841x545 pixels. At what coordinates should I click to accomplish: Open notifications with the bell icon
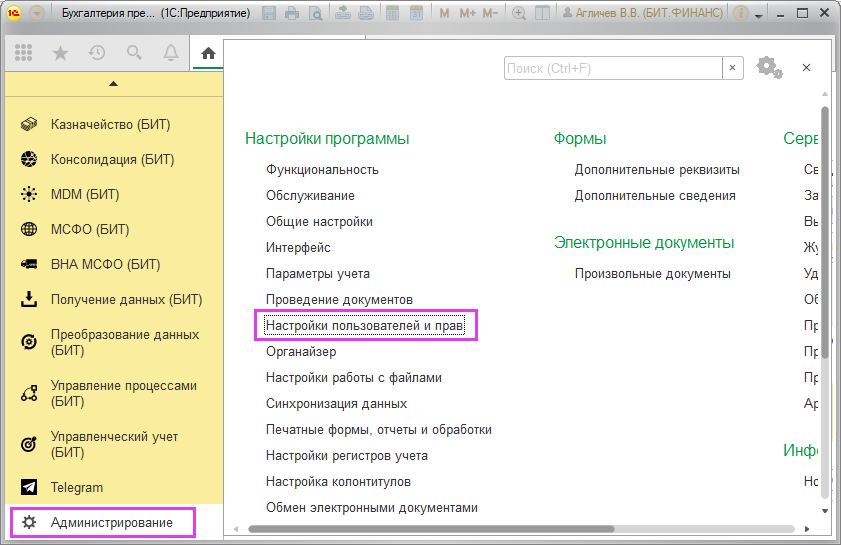click(171, 54)
